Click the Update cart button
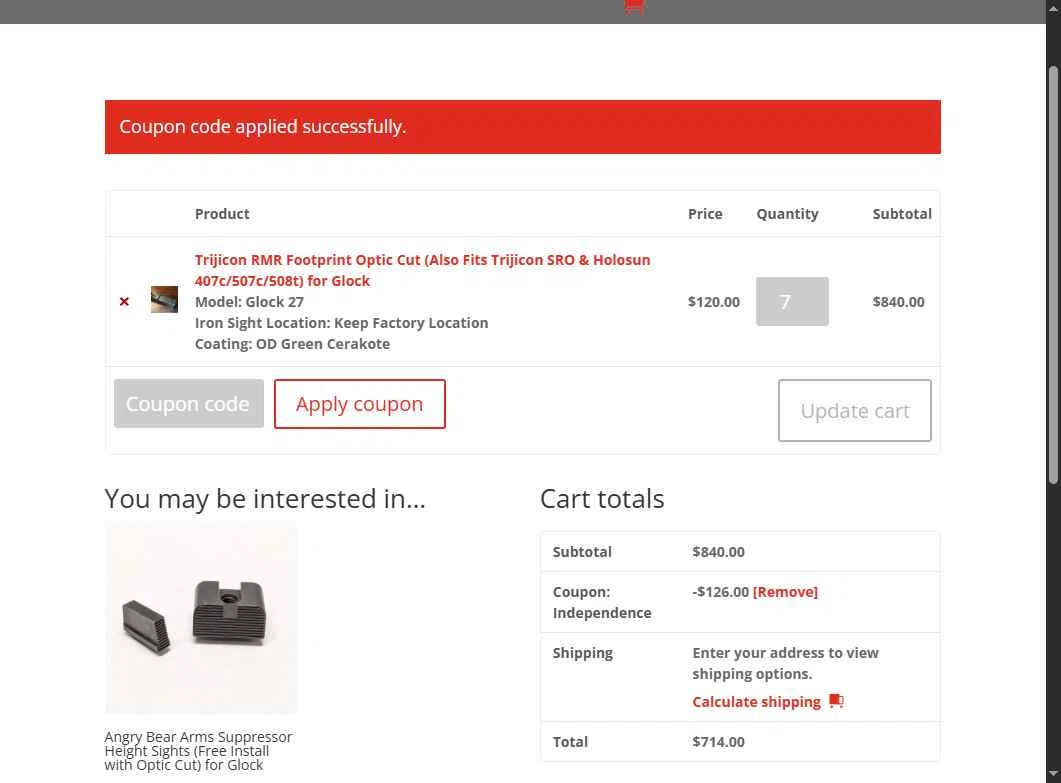 point(855,411)
